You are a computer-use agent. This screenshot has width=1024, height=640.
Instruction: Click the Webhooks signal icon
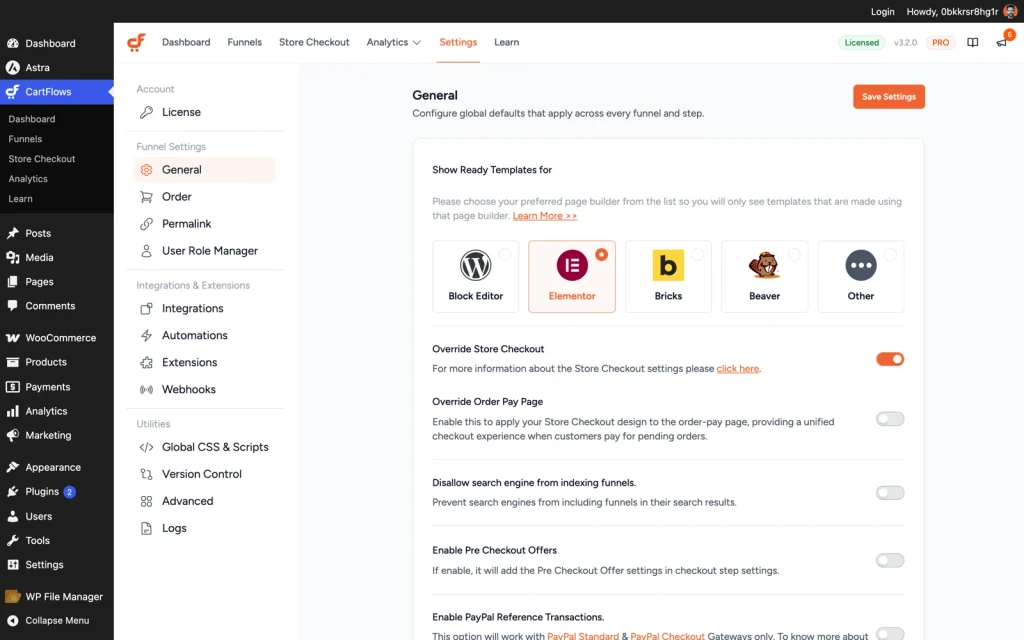(146, 389)
